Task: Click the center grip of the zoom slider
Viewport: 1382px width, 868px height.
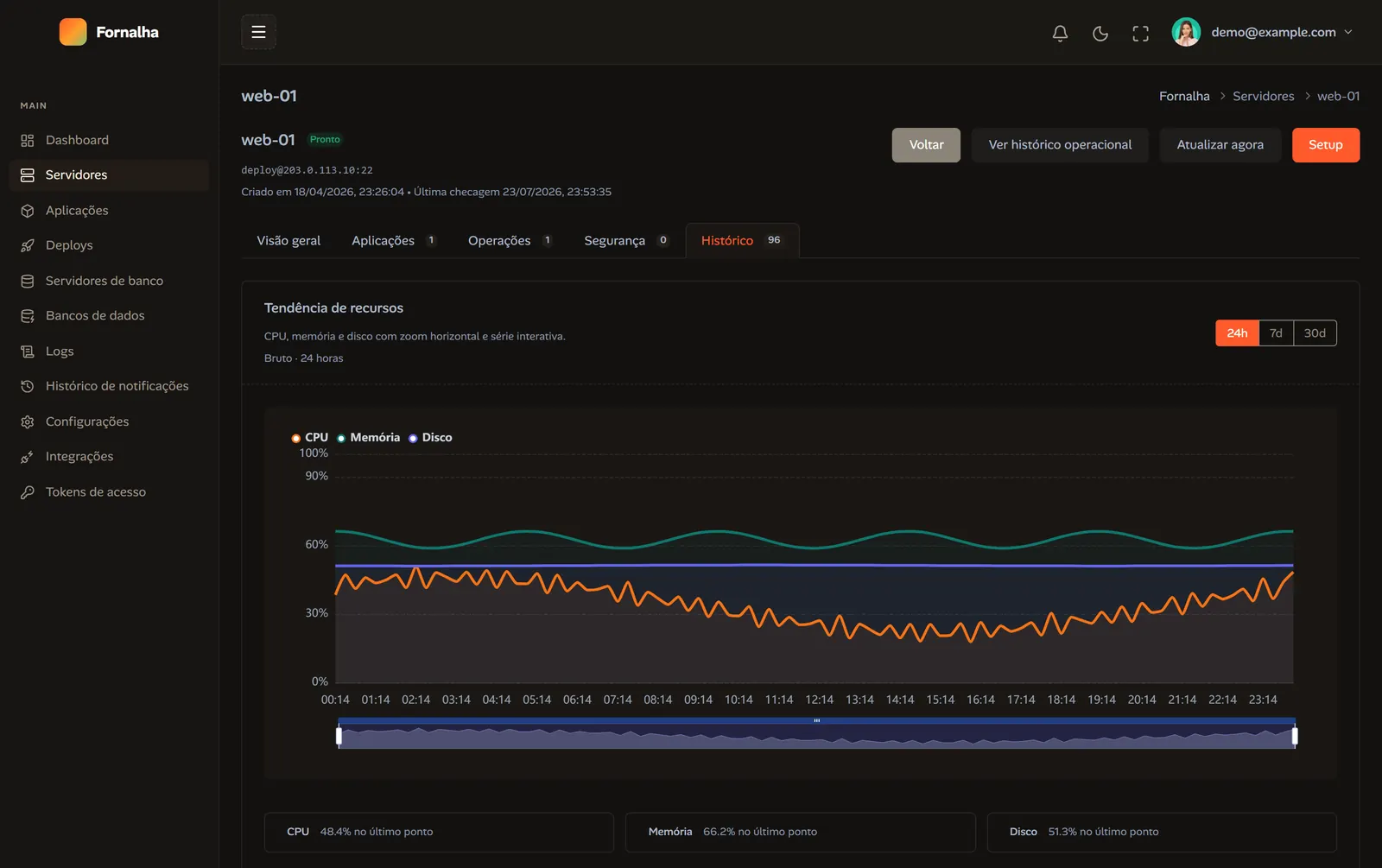Action: coord(816,720)
